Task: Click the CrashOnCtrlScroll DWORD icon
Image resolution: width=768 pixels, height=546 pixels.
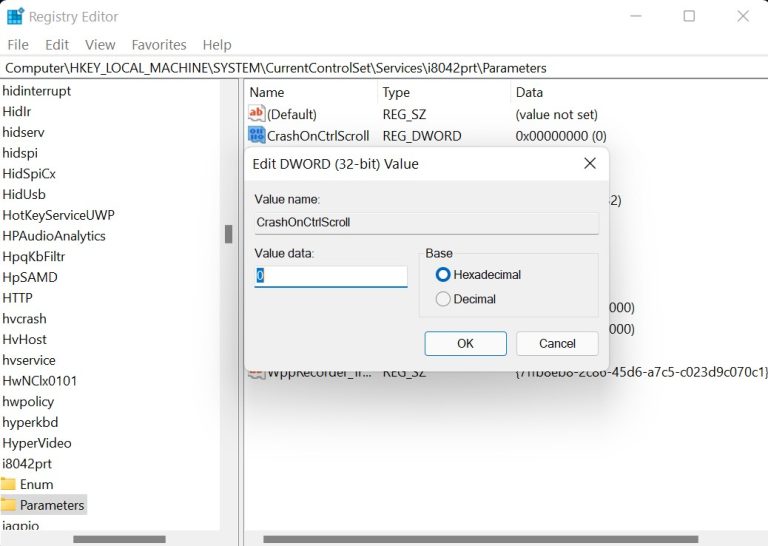Action: [257, 135]
